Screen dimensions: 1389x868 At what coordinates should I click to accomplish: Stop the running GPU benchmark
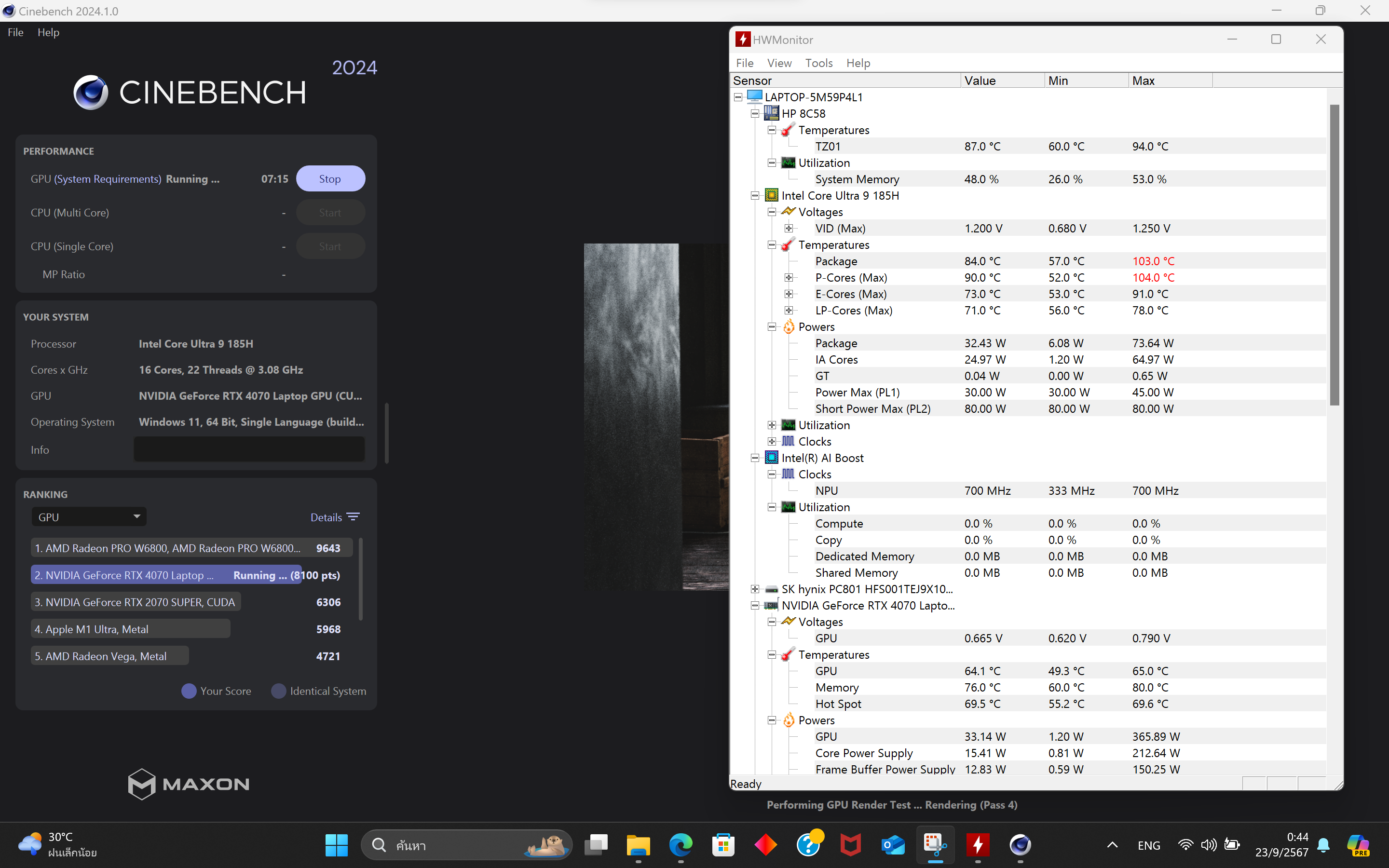click(x=330, y=178)
